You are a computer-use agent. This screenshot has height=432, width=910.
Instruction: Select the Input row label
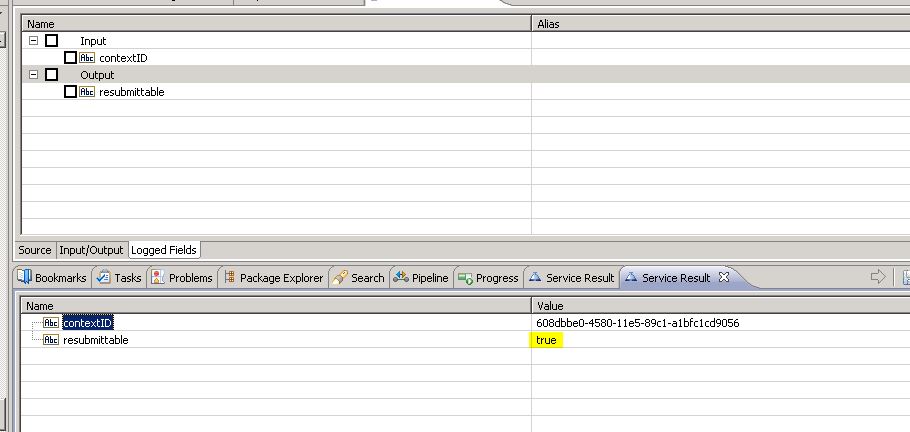click(x=93, y=41)
